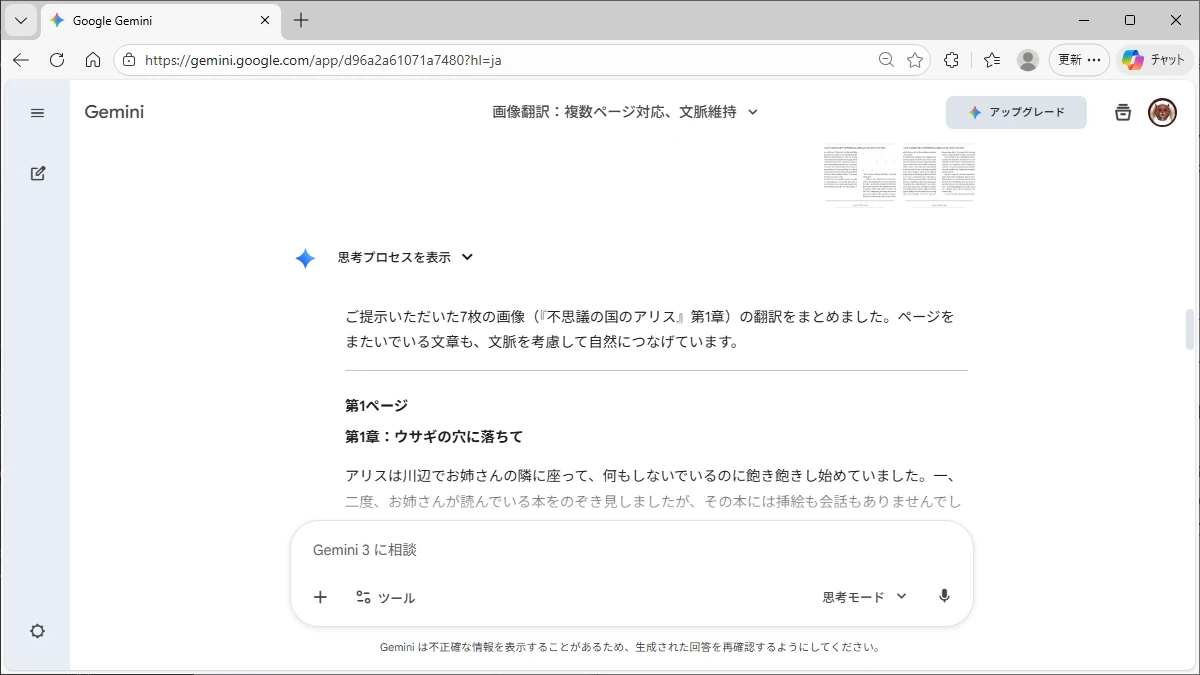Screen dimensions: 1200x675
Task: Open the browser tab list chevron
Action: click(x=20, y=20)
